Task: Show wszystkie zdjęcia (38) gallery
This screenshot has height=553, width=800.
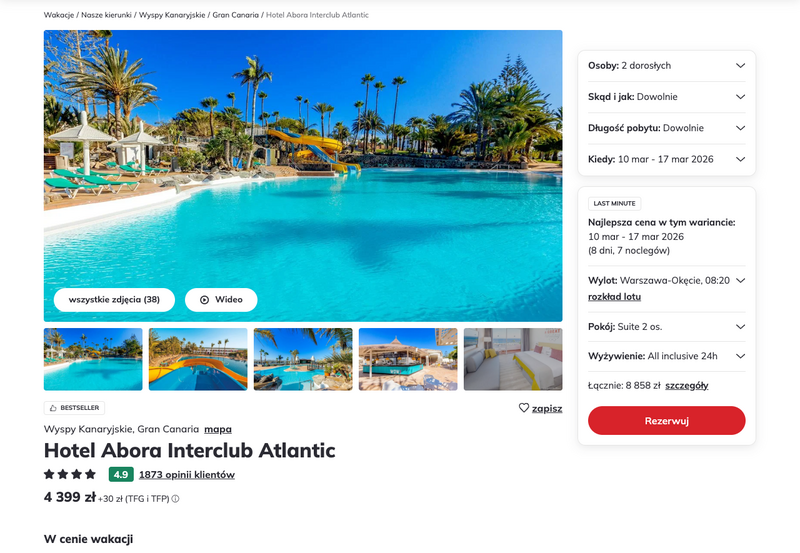Action: (114, 299)
